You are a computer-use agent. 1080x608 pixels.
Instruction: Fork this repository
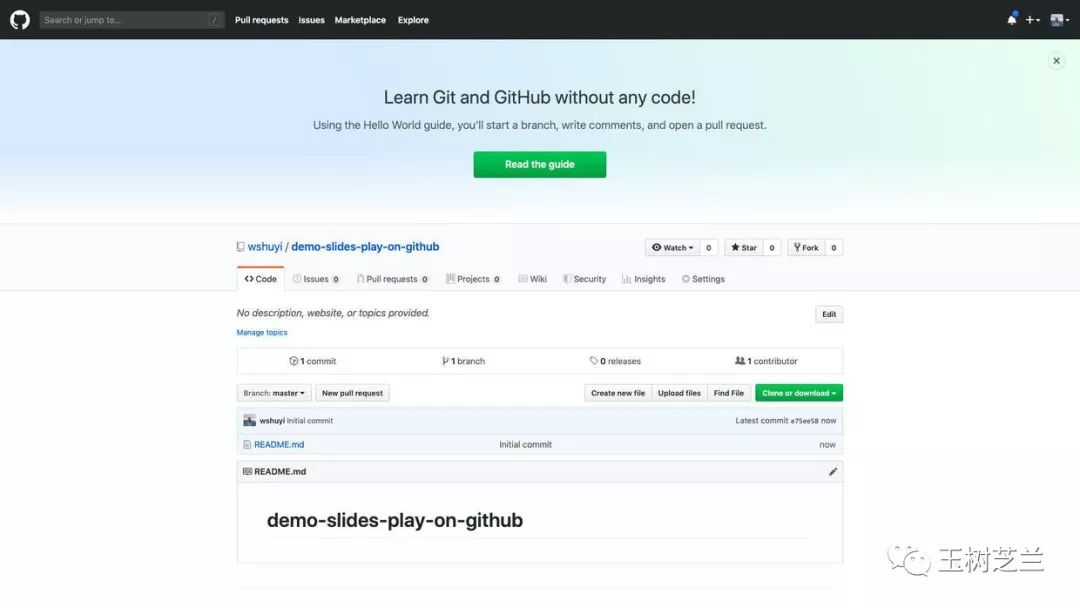point(806,247)
